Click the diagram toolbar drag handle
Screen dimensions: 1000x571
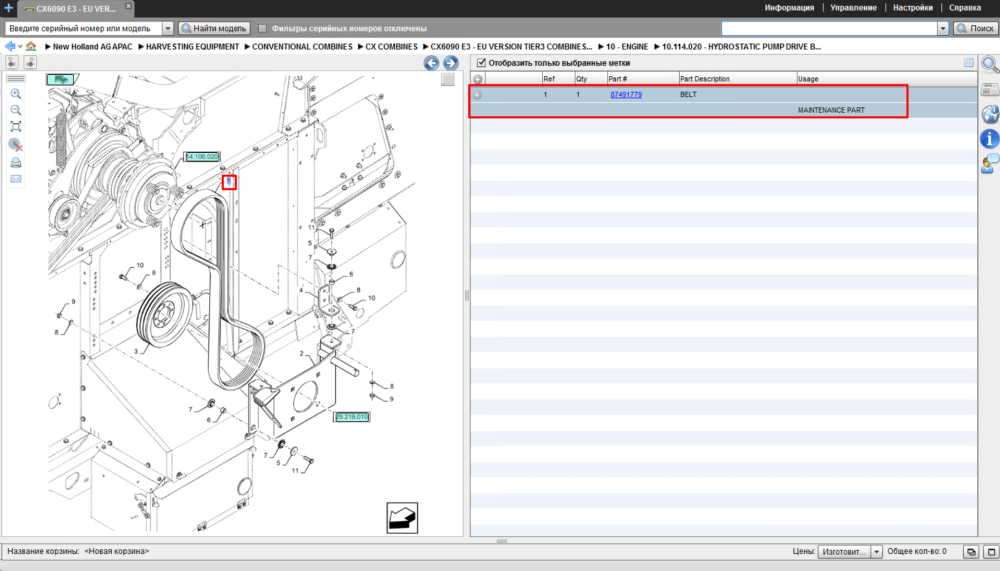click(x=15, y=78)
